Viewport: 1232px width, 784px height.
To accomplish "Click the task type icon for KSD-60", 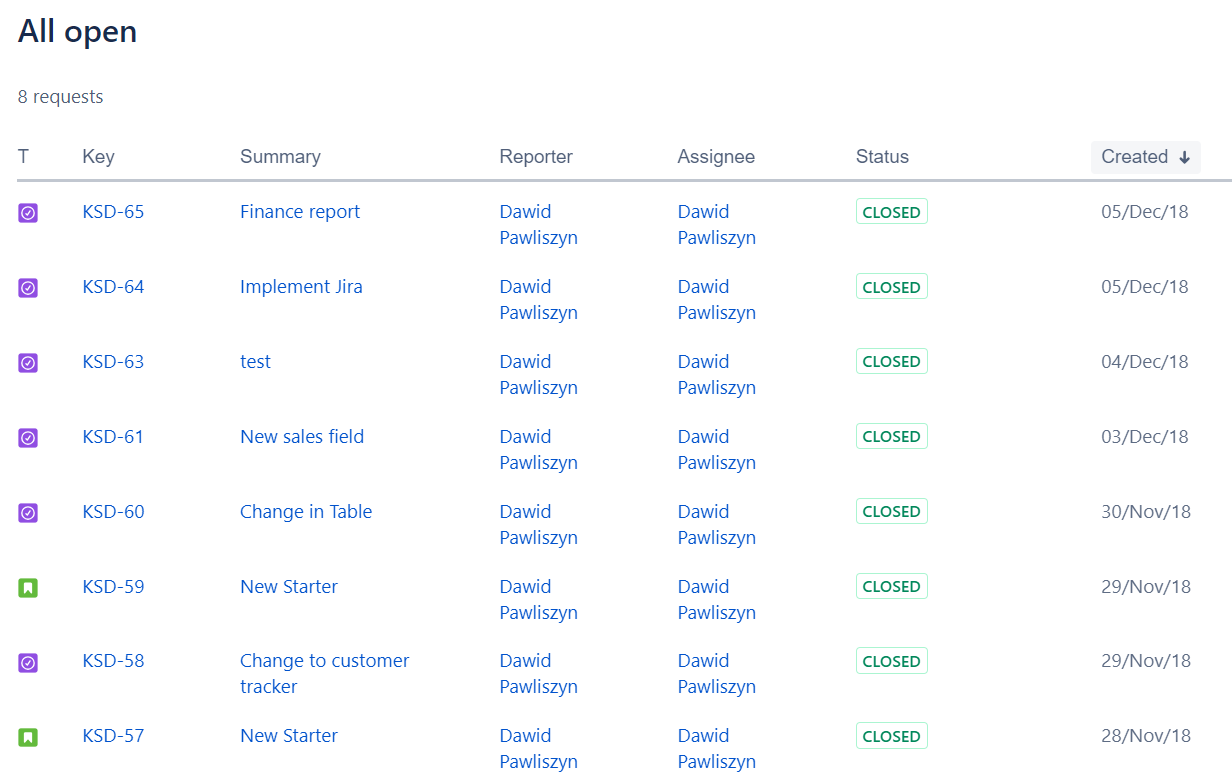I will point(28,512).
